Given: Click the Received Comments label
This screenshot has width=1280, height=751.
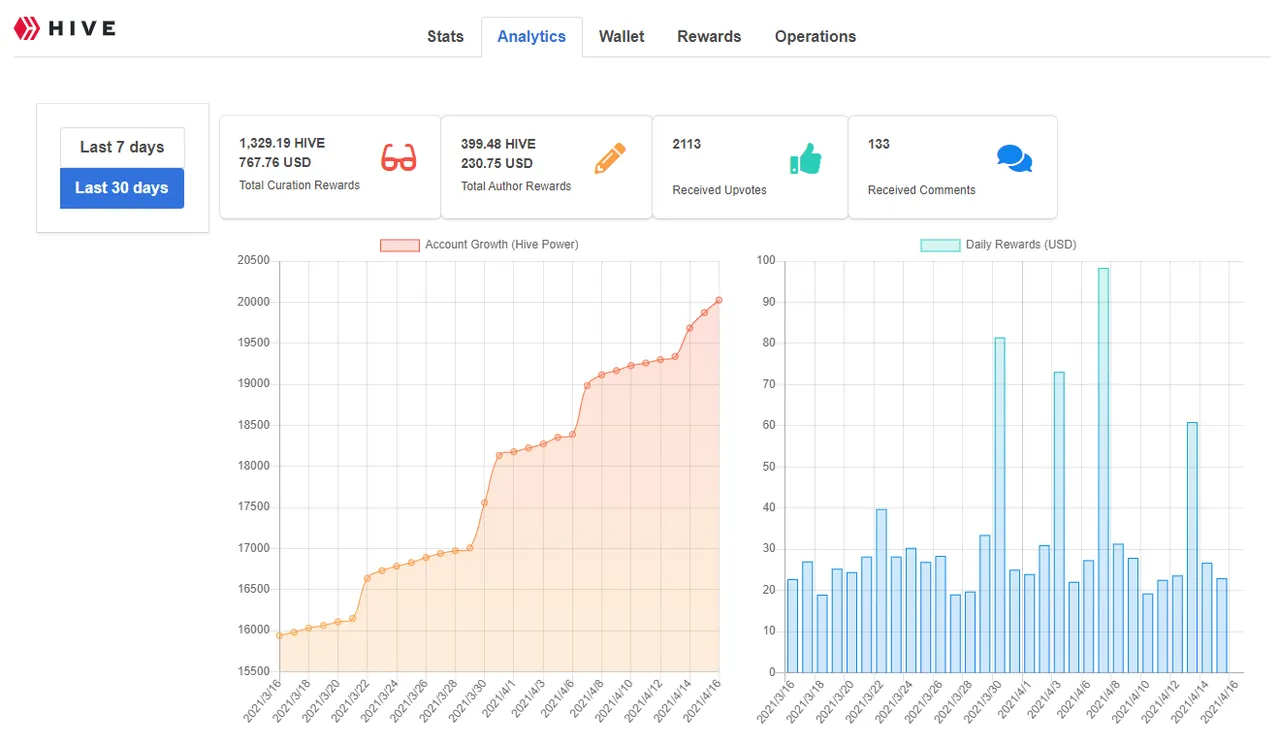Looking at the screenshot, I should (x=922, y=190).
